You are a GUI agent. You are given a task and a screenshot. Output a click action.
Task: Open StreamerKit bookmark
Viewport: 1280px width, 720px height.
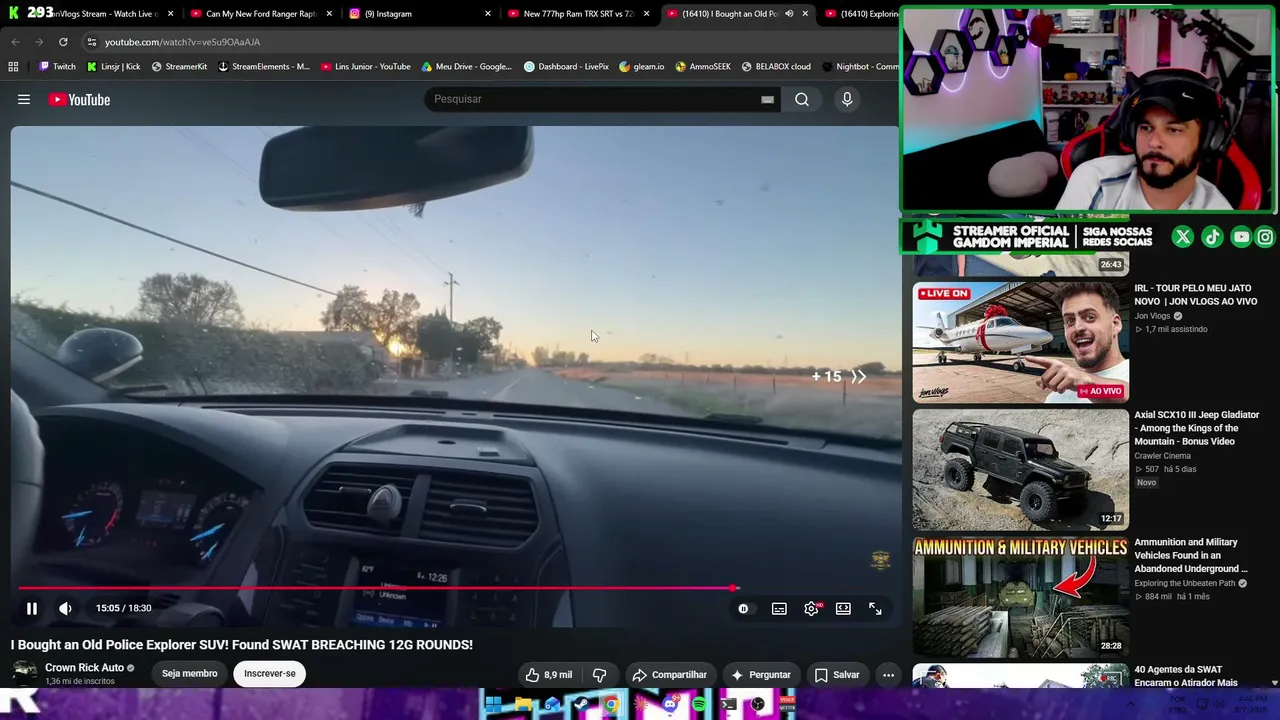click(179, 67)
